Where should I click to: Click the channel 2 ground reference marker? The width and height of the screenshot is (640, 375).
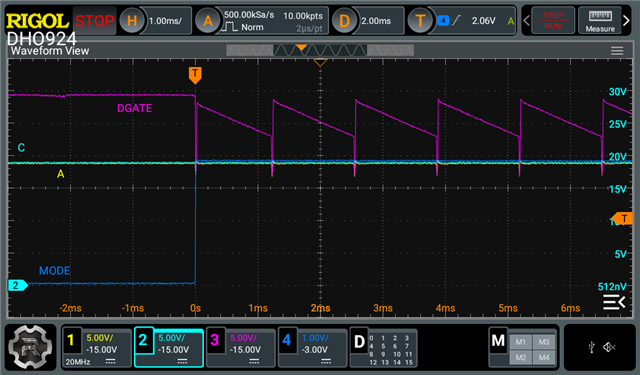(x=18, y=285)
